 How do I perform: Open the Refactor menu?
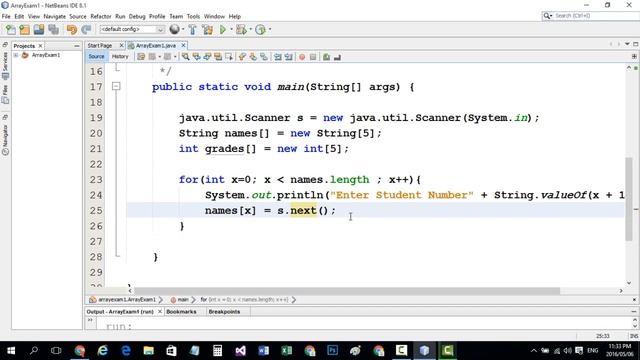[x=100, y=16]
